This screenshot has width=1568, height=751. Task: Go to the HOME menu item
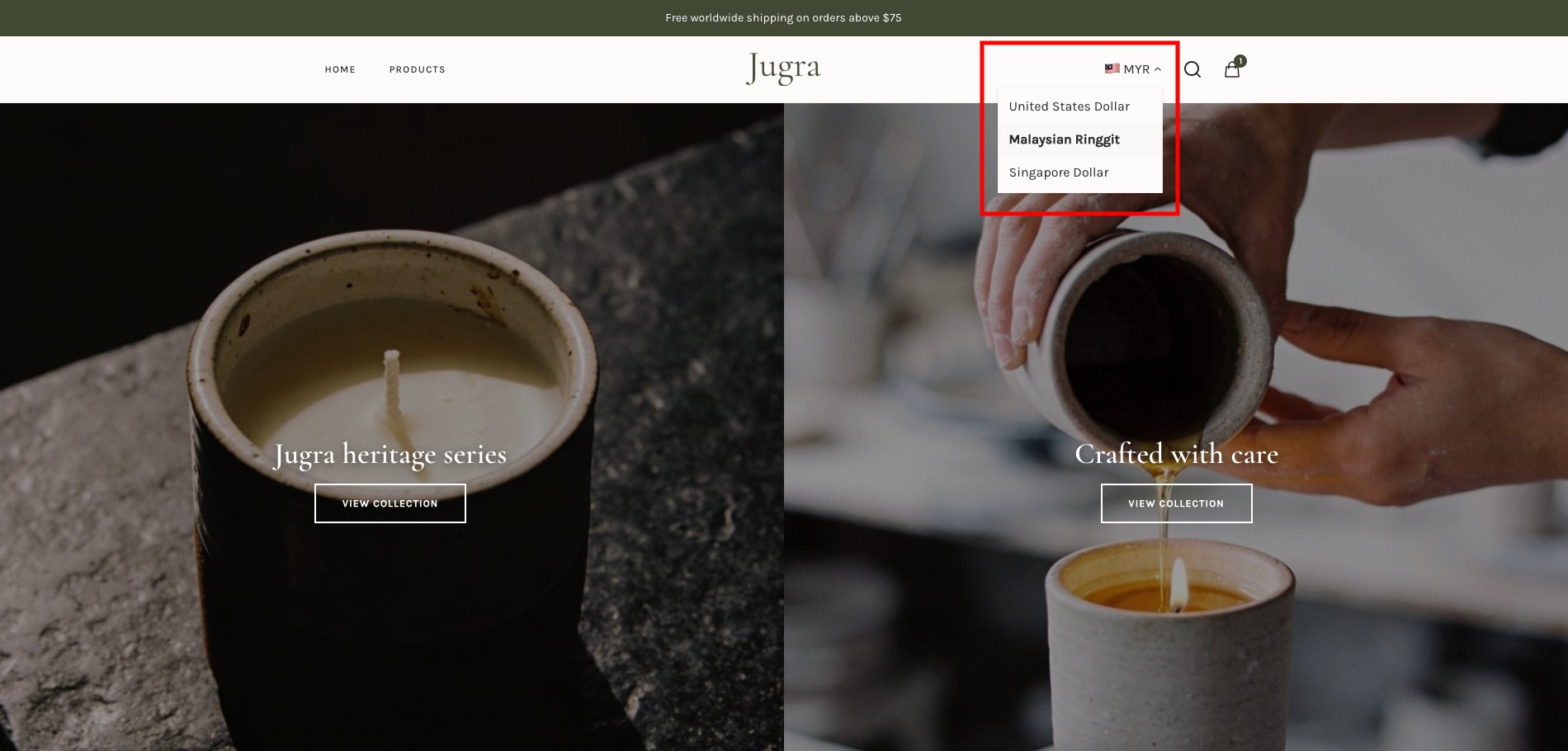340,69
